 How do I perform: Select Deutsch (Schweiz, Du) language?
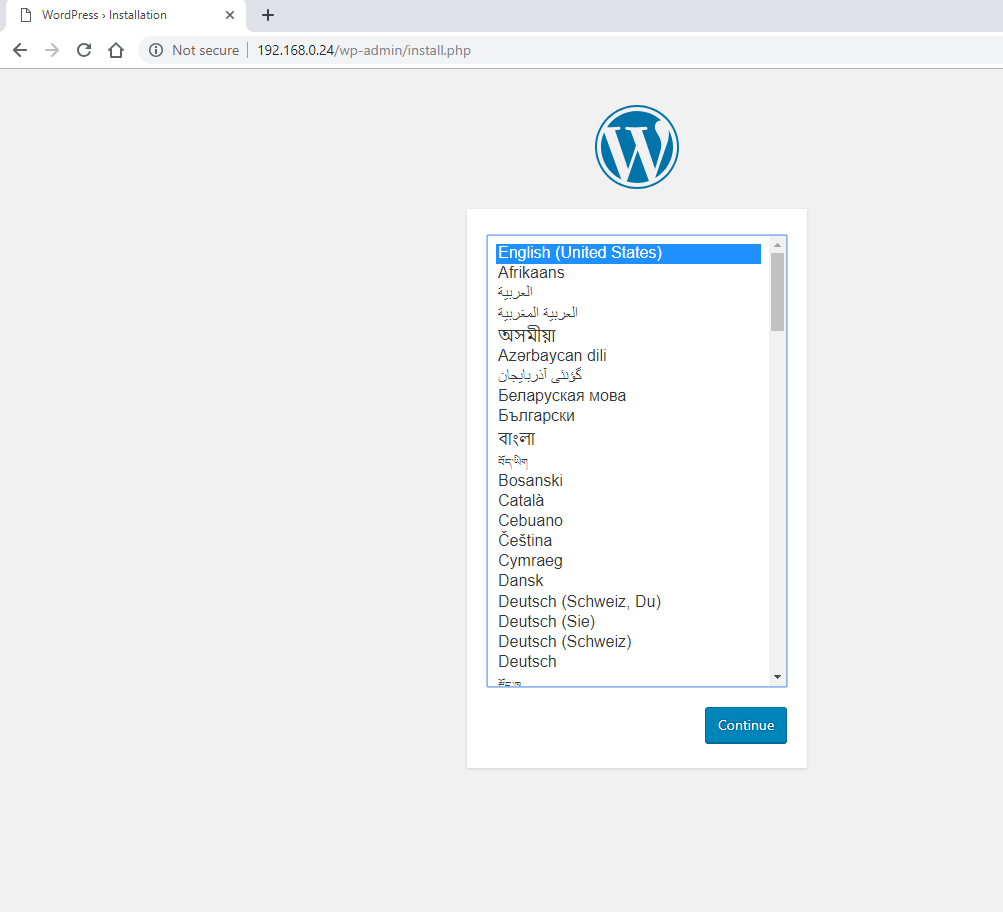click(628, 601)
